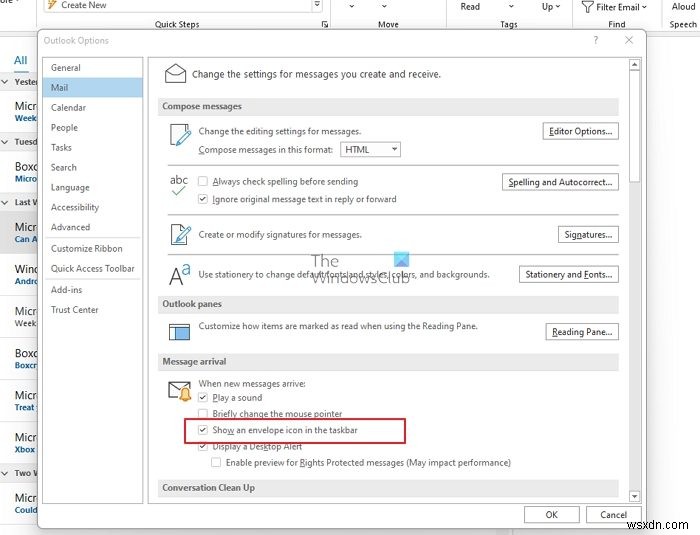Select the Calendar options category
Viewport: 700px width, 535px height.
click(93, 108)
